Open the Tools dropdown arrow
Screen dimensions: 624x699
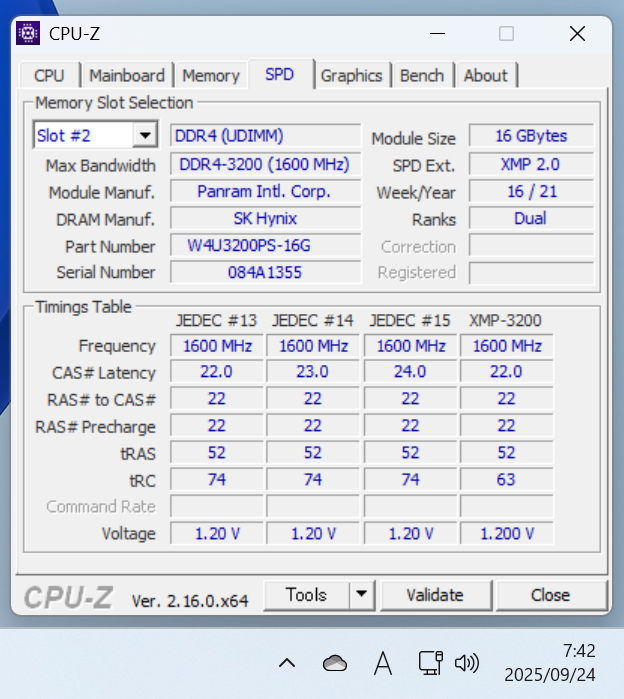361,594
